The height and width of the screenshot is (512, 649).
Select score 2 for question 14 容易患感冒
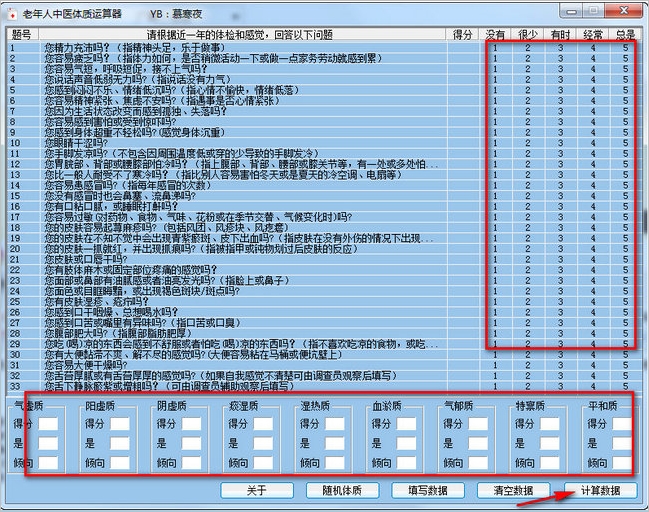(528, 185)
